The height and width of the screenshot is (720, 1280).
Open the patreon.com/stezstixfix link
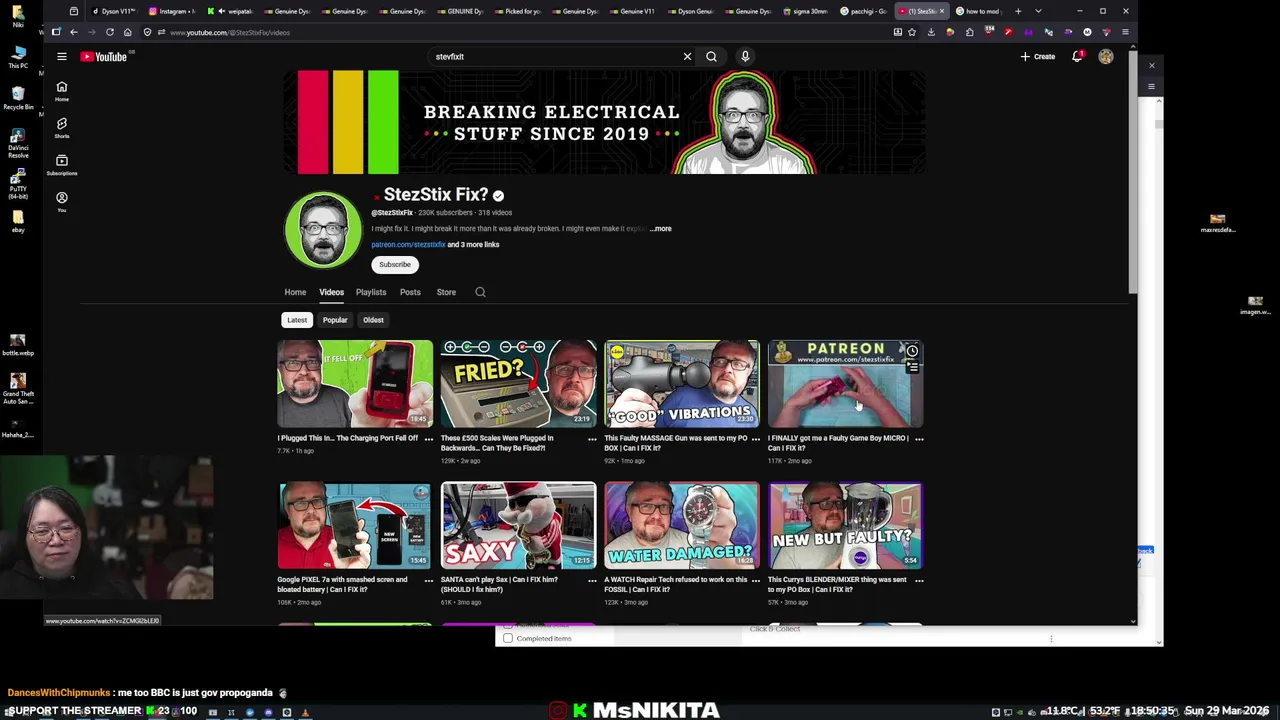[408, 245]
